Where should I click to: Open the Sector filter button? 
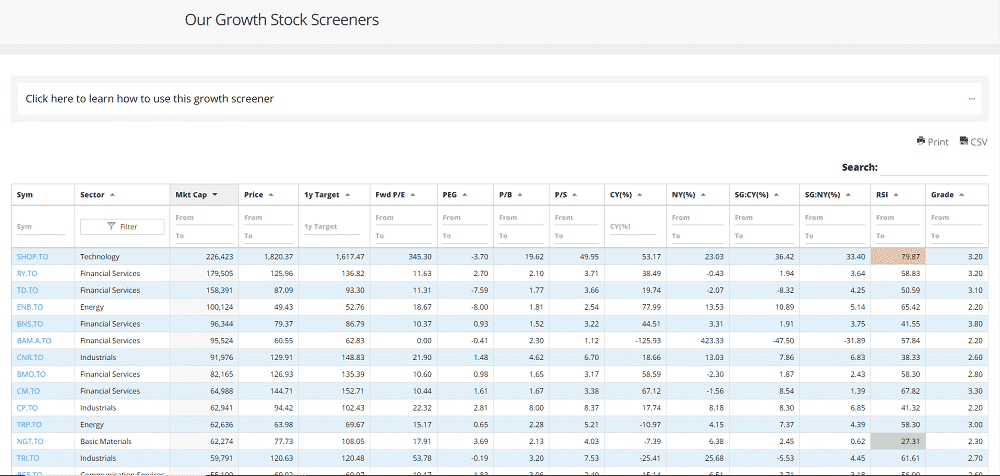pyautogui.click(x=122, y=227)
